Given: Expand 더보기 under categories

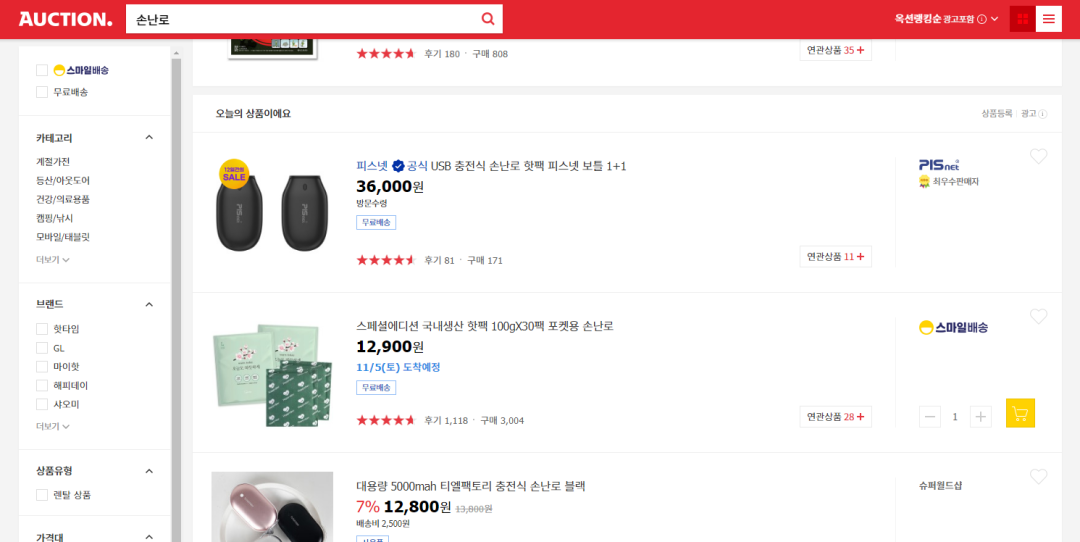Looking at the screenshot, I should click(53, 260).
